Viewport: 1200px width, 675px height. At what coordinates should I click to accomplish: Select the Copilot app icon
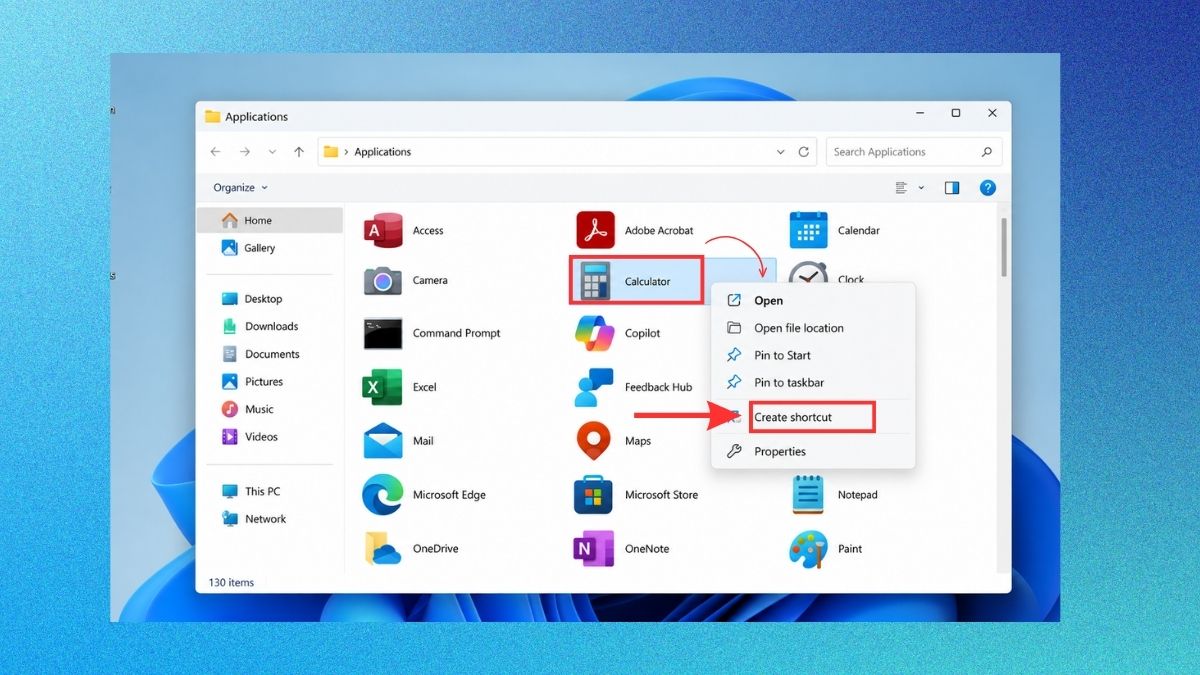595,333
